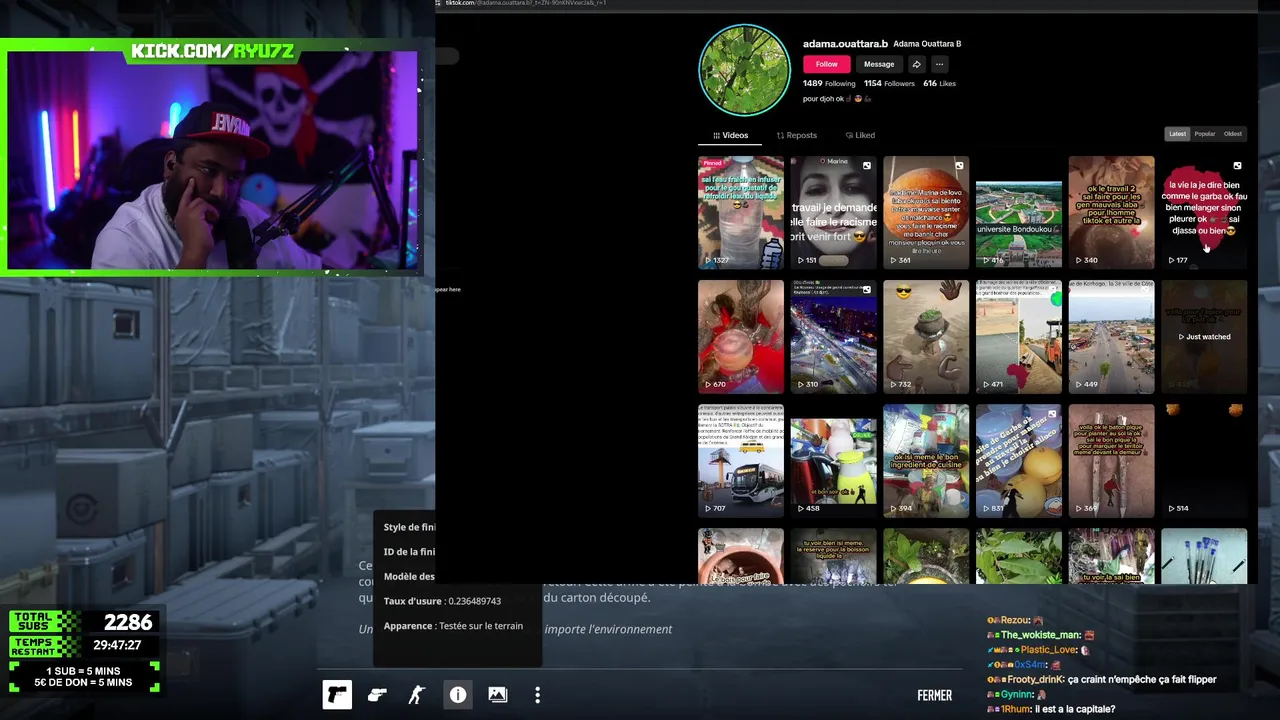Viewport: 1280px width, 720px height.
Task: Open the red Africa map video with 177 views
Action: [1204, 212]
